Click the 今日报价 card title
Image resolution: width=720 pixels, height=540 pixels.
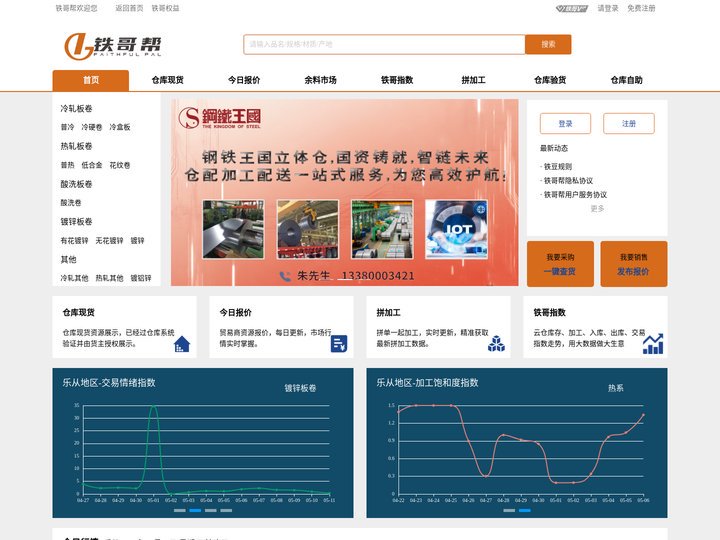pyautogui.click(x=236, y=313)
